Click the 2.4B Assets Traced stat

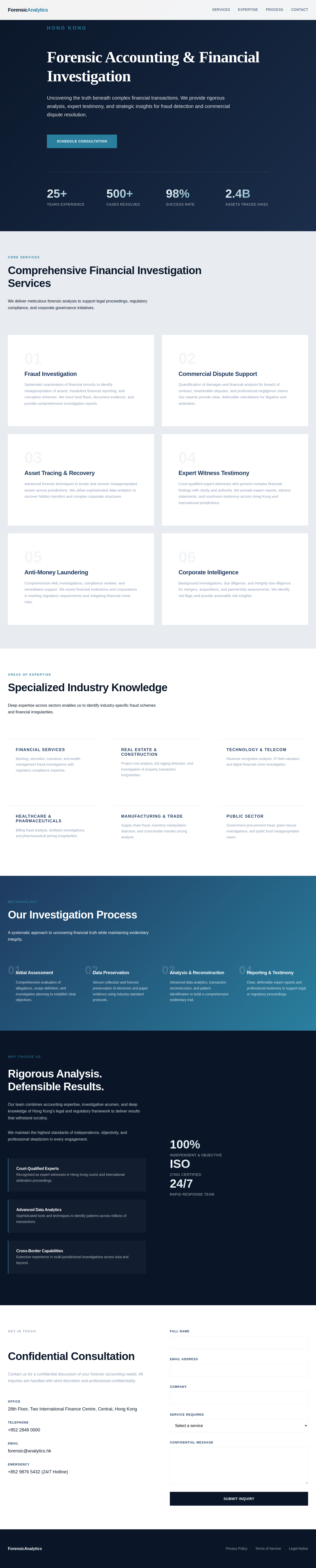coord(246,197)
